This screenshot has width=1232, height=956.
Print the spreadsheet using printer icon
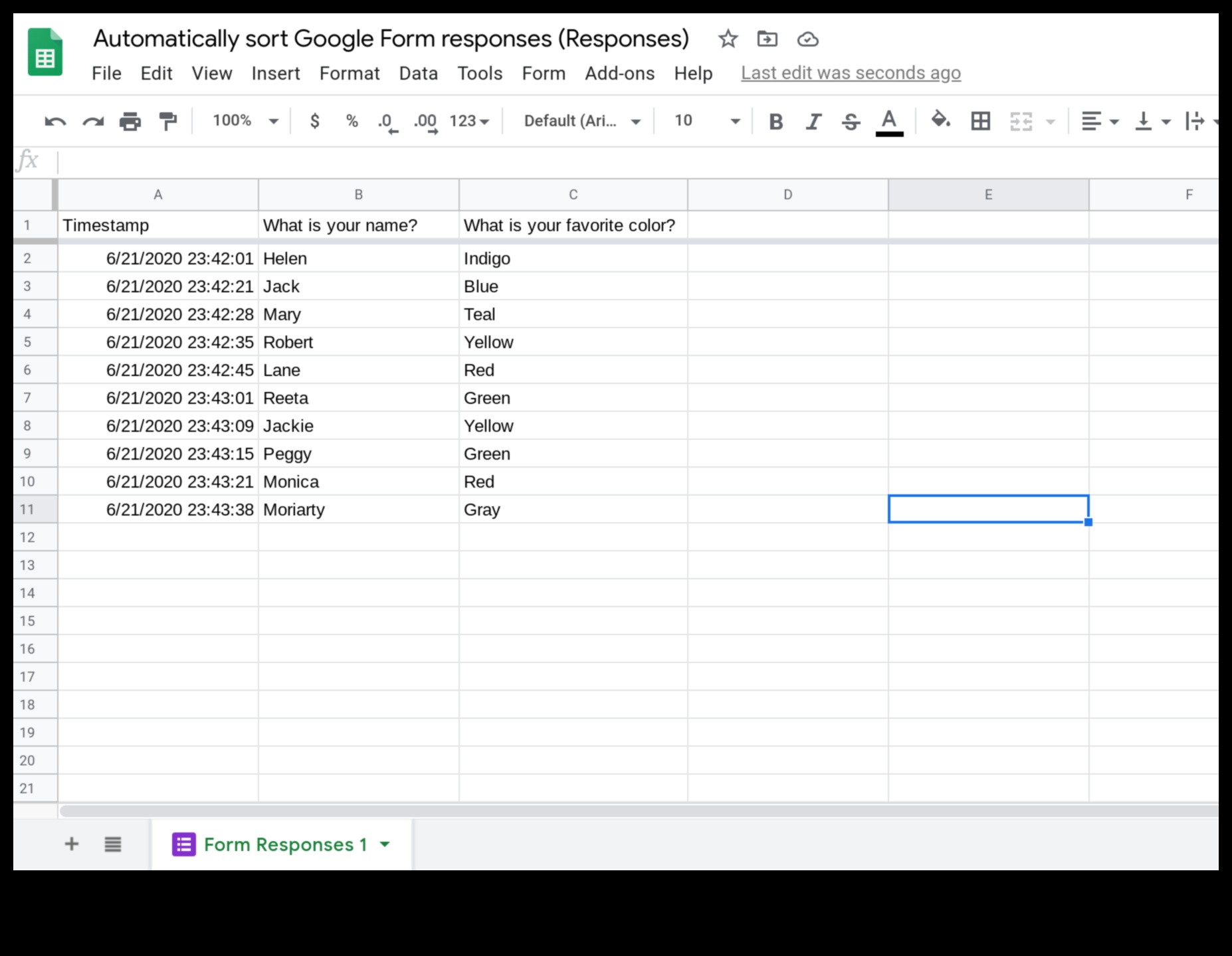click(130, 122)
